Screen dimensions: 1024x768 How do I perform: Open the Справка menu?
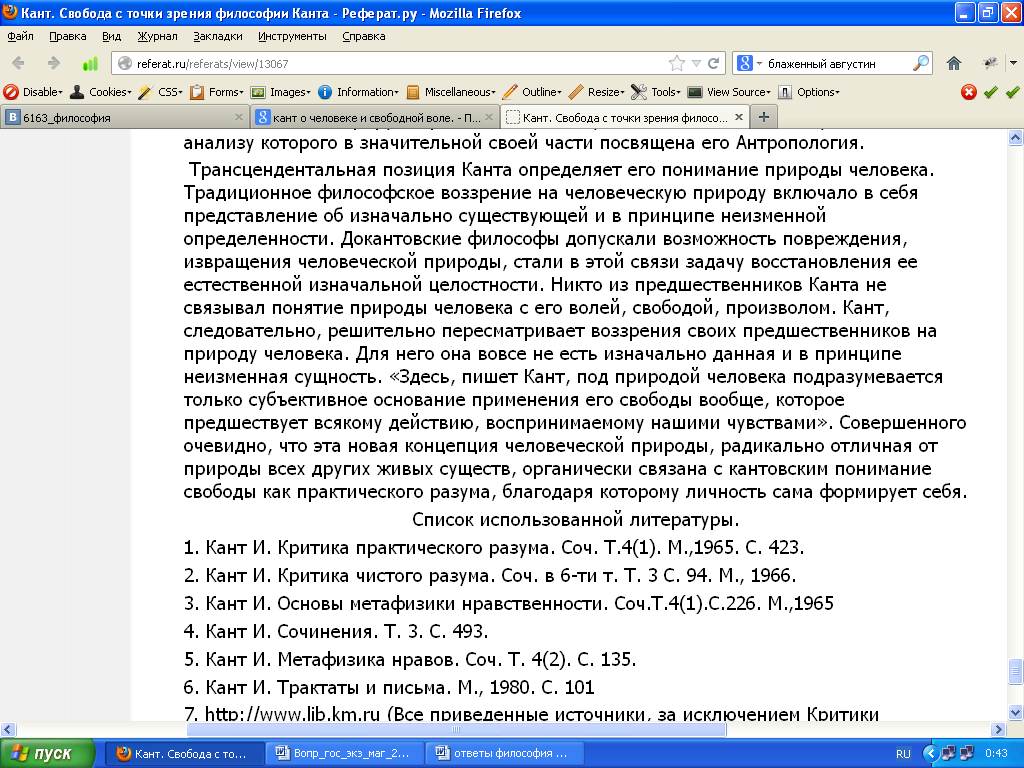pos(364,36)
